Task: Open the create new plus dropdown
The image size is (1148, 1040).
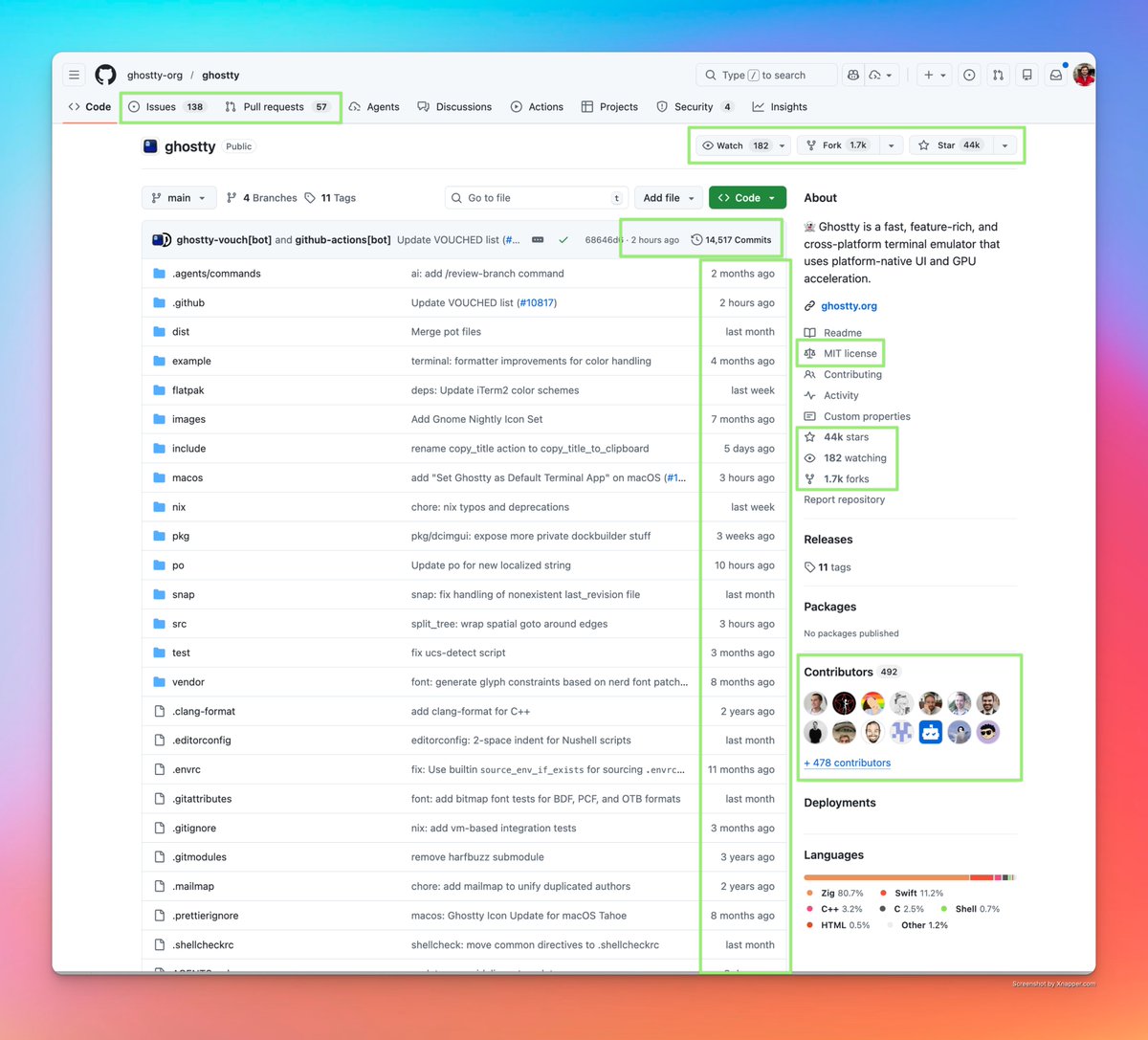Action: [933, 75]
